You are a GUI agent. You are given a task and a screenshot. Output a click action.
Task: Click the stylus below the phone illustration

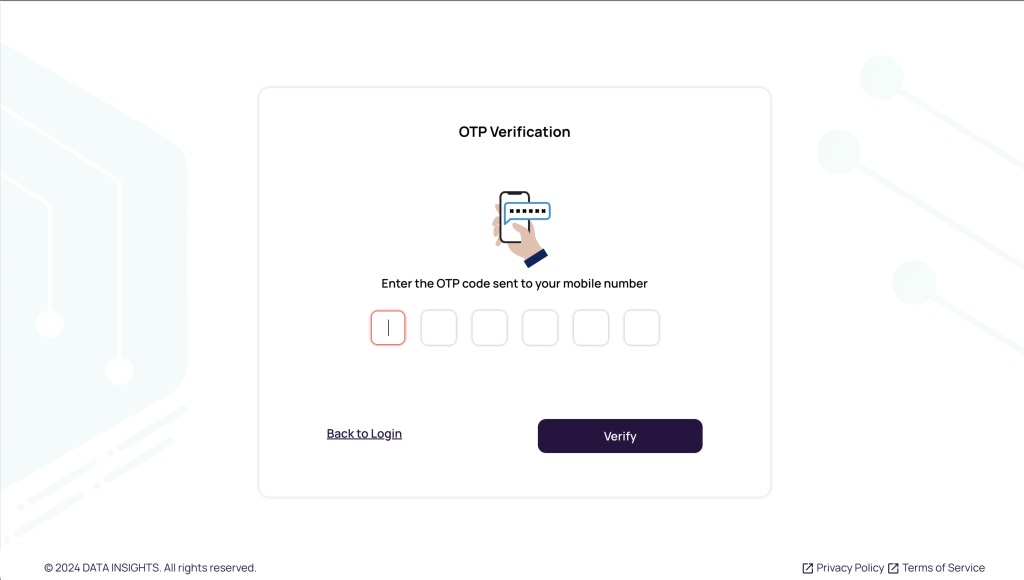pyautogui.click(x=533, y=255)
